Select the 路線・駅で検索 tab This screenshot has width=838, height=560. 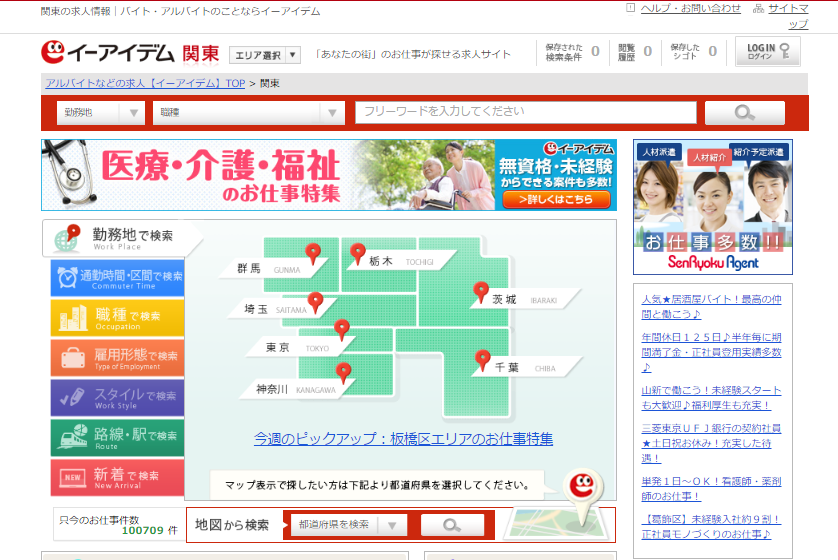point(118,438)
